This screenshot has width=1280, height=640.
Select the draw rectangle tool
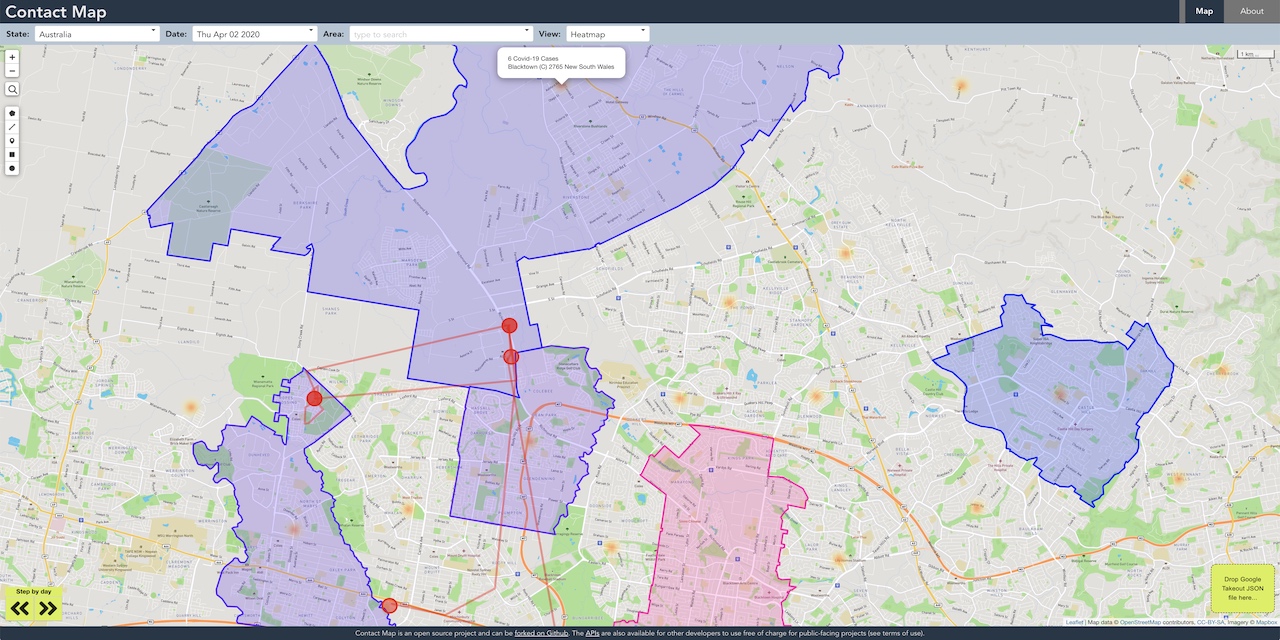12,155
